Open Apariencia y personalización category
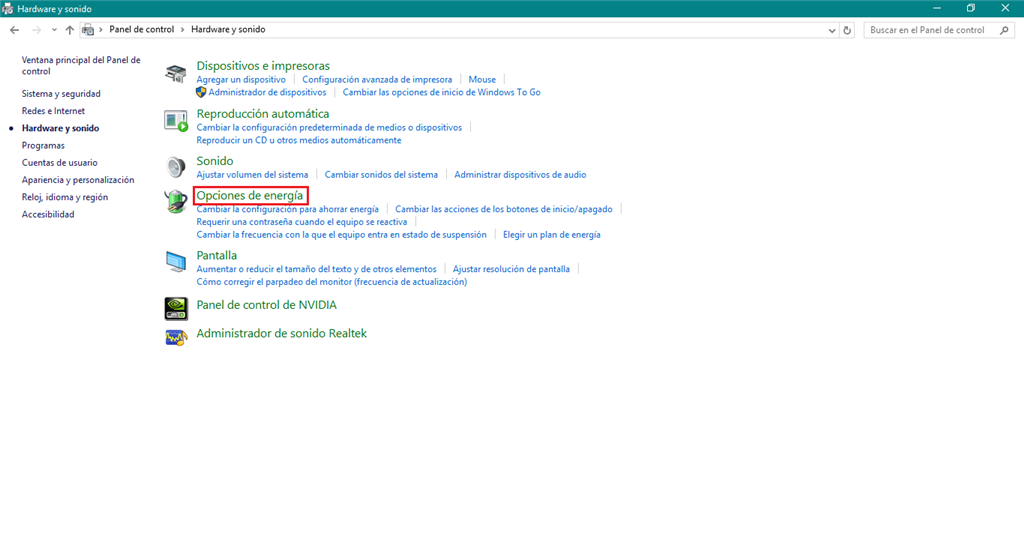Viewport: 1024px width, 553px height. (x=78, y=180)
